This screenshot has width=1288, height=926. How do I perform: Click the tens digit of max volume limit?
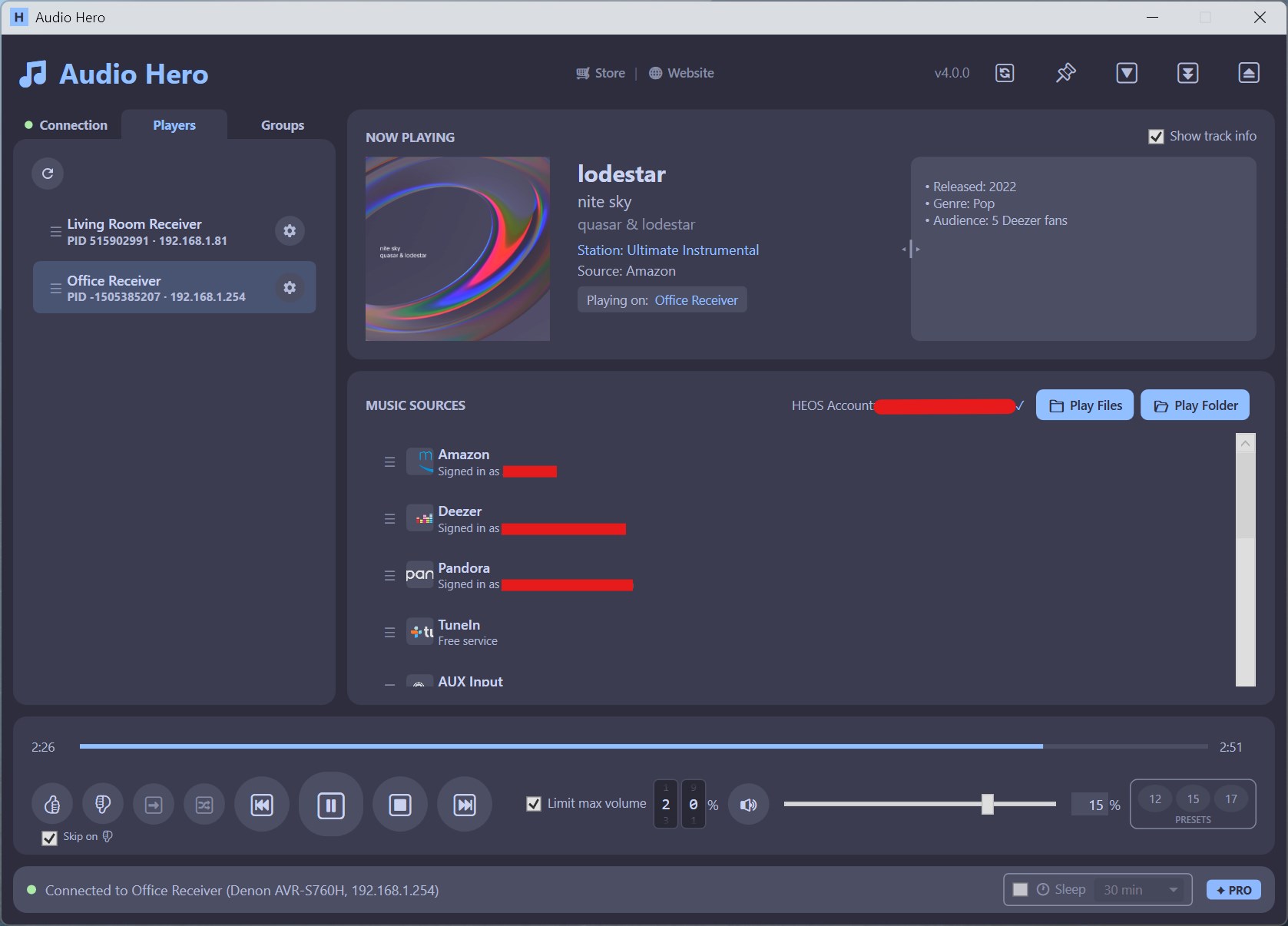666,804
